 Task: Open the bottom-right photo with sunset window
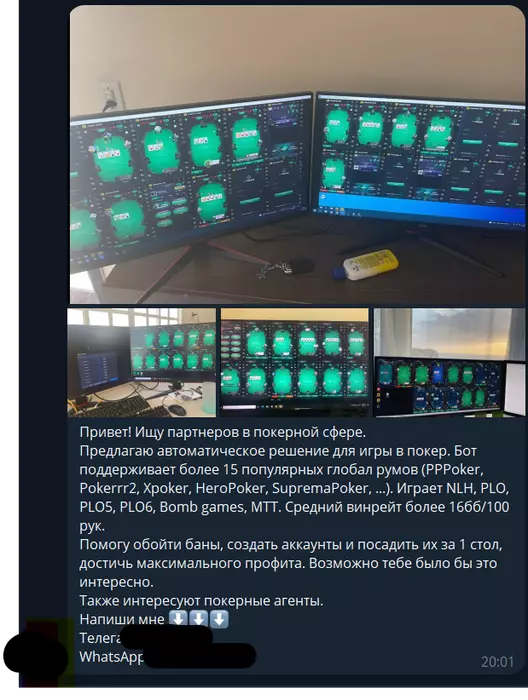(x=449, y=362)
